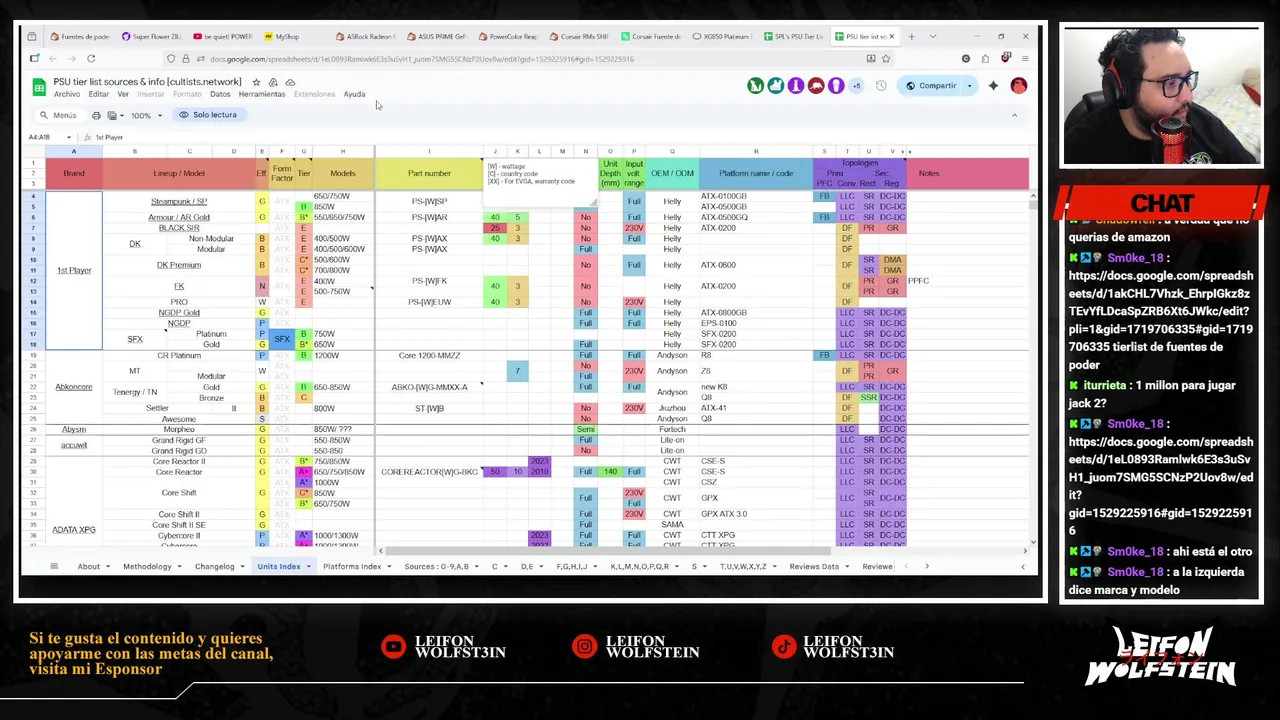Viewport: 1280px width, 720px height.
Task: Click the print icon in toolbar
Action: pyautogui.click(x=96, y=115)
